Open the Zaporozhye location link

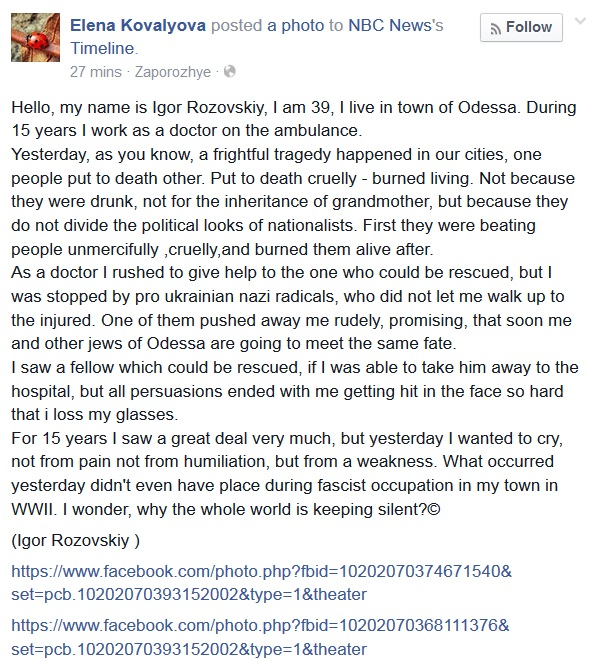172,72
